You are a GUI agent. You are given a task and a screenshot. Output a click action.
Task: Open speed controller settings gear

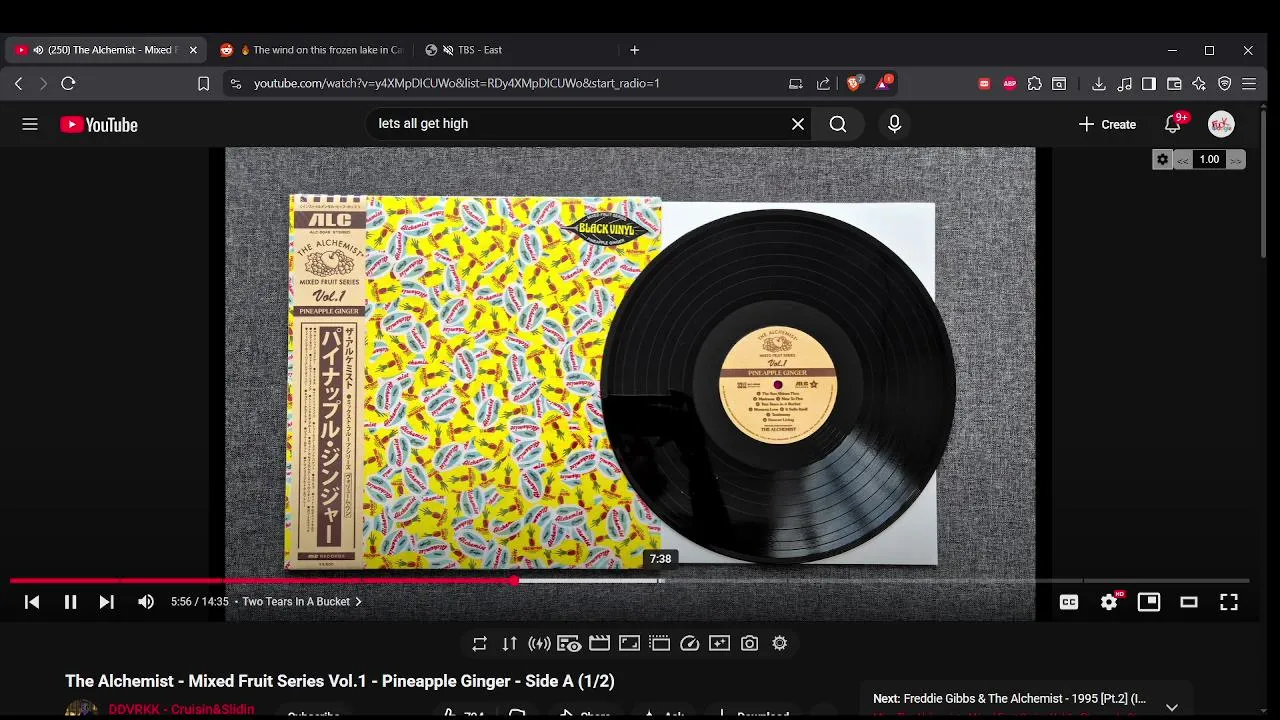1162,159
